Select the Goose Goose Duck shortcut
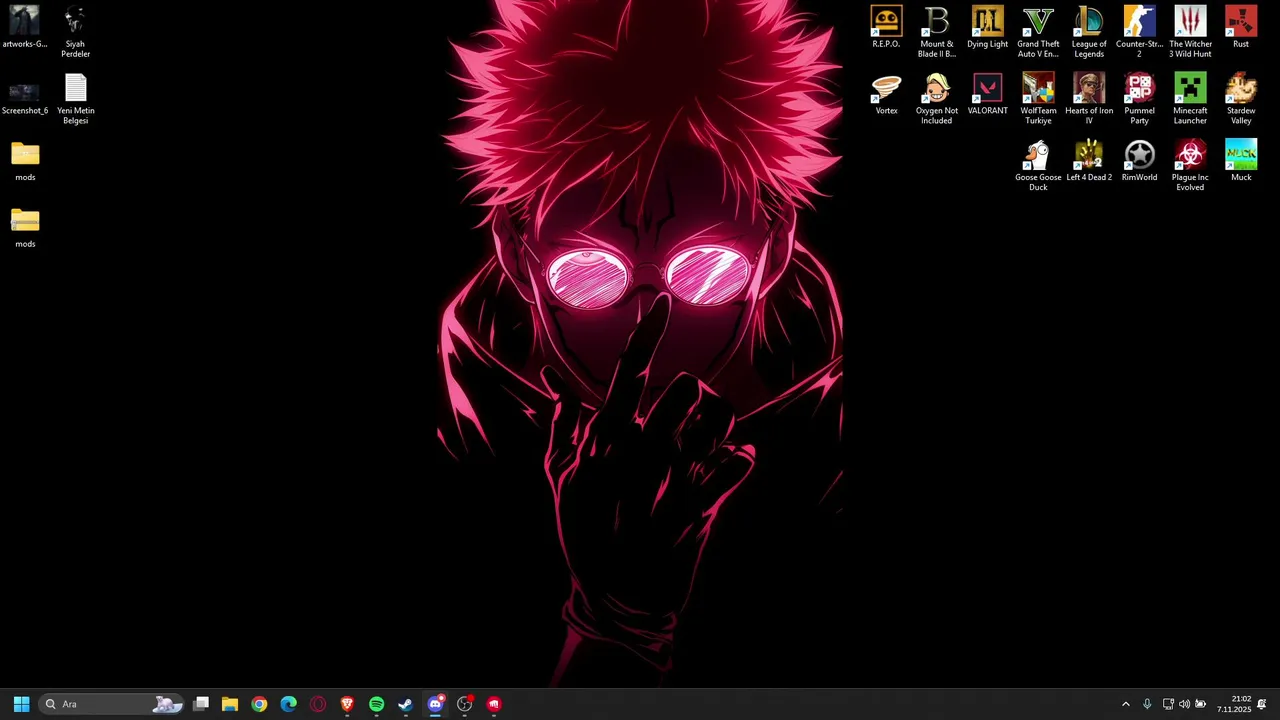 1038,166
